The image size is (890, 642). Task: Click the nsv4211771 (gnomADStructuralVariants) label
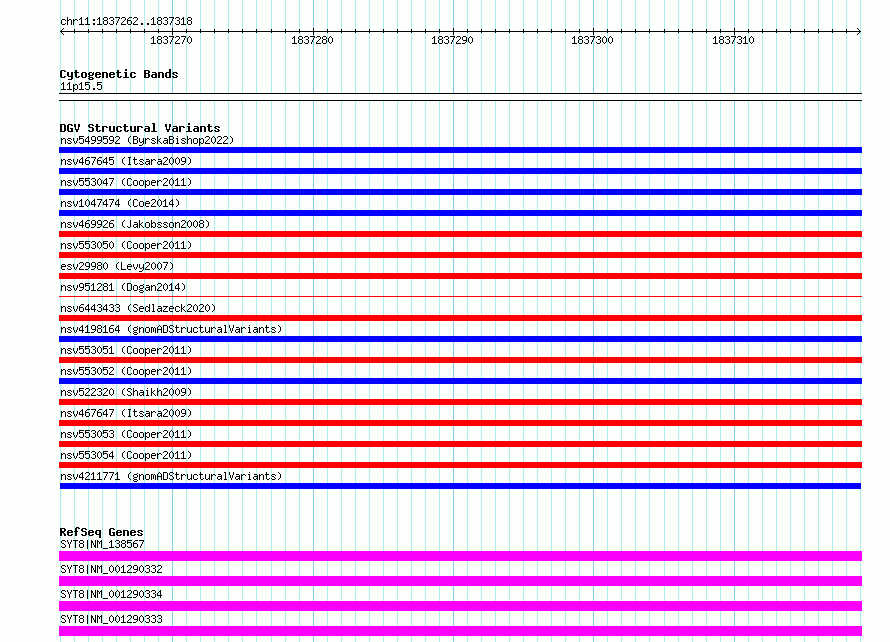171,476
